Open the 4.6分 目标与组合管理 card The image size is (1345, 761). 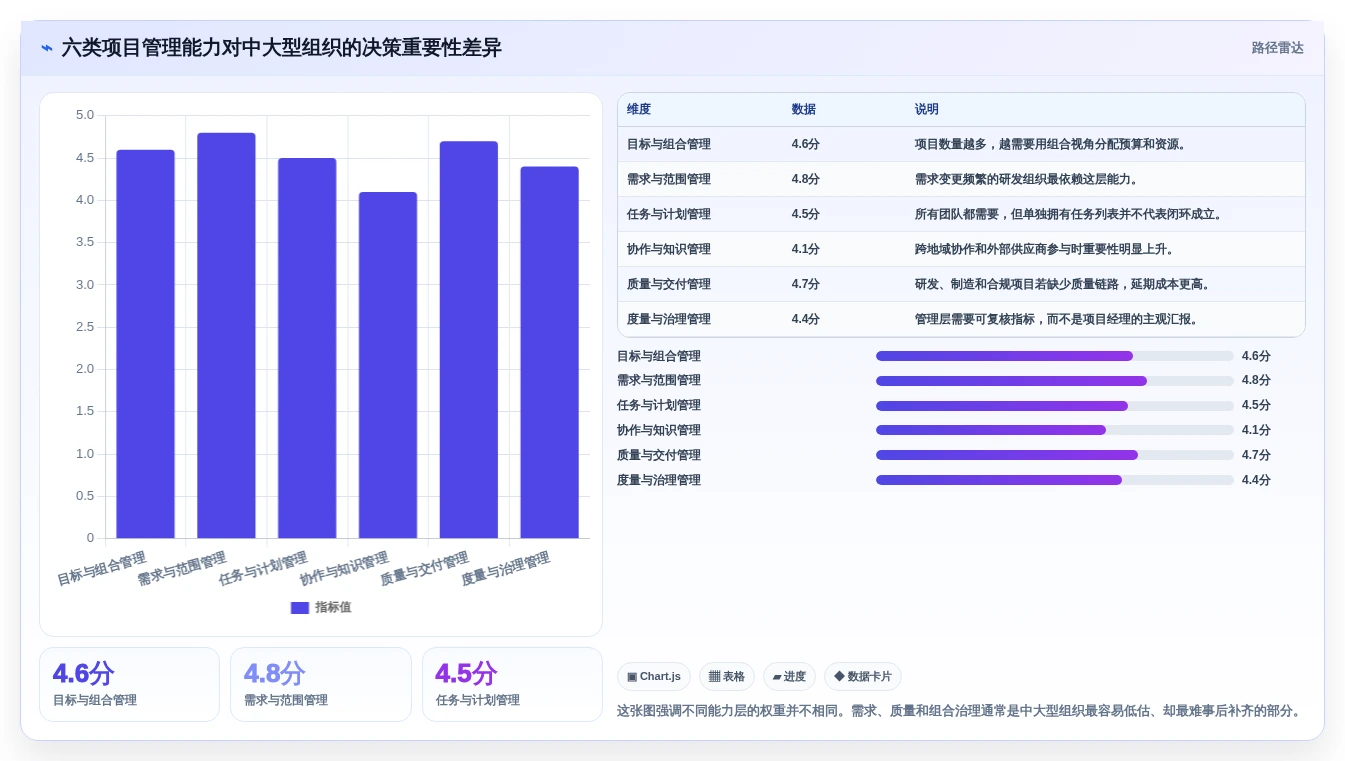[x=129, y=684]
